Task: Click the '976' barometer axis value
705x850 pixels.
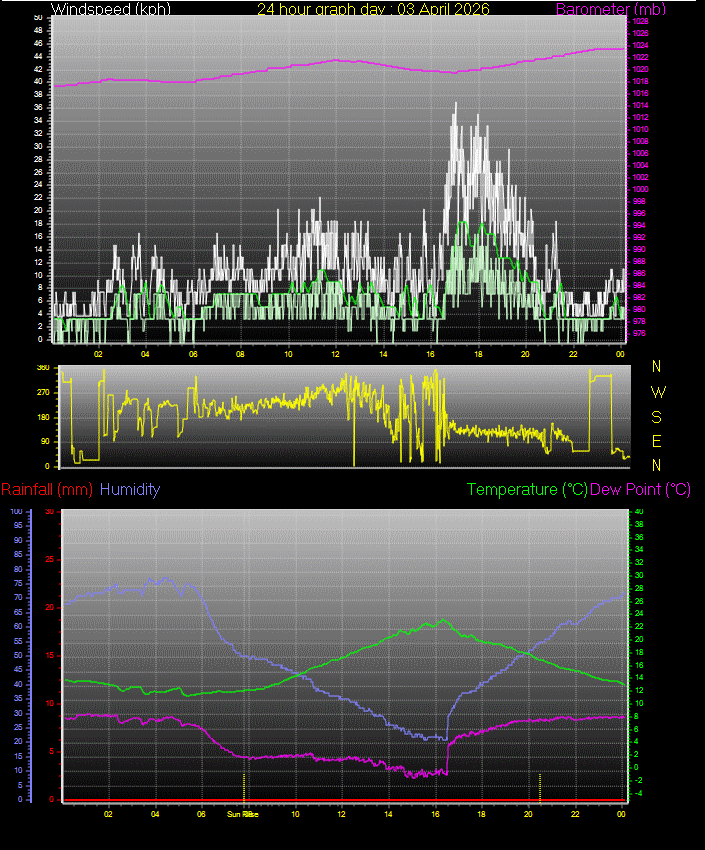Action: [x=639, y=333]
